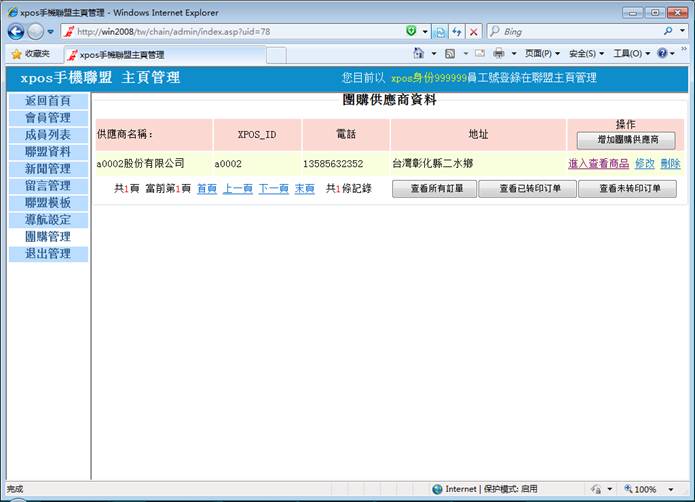Click the browser Back arrow button
695x502 pixels.
click(x=16, y=32)
